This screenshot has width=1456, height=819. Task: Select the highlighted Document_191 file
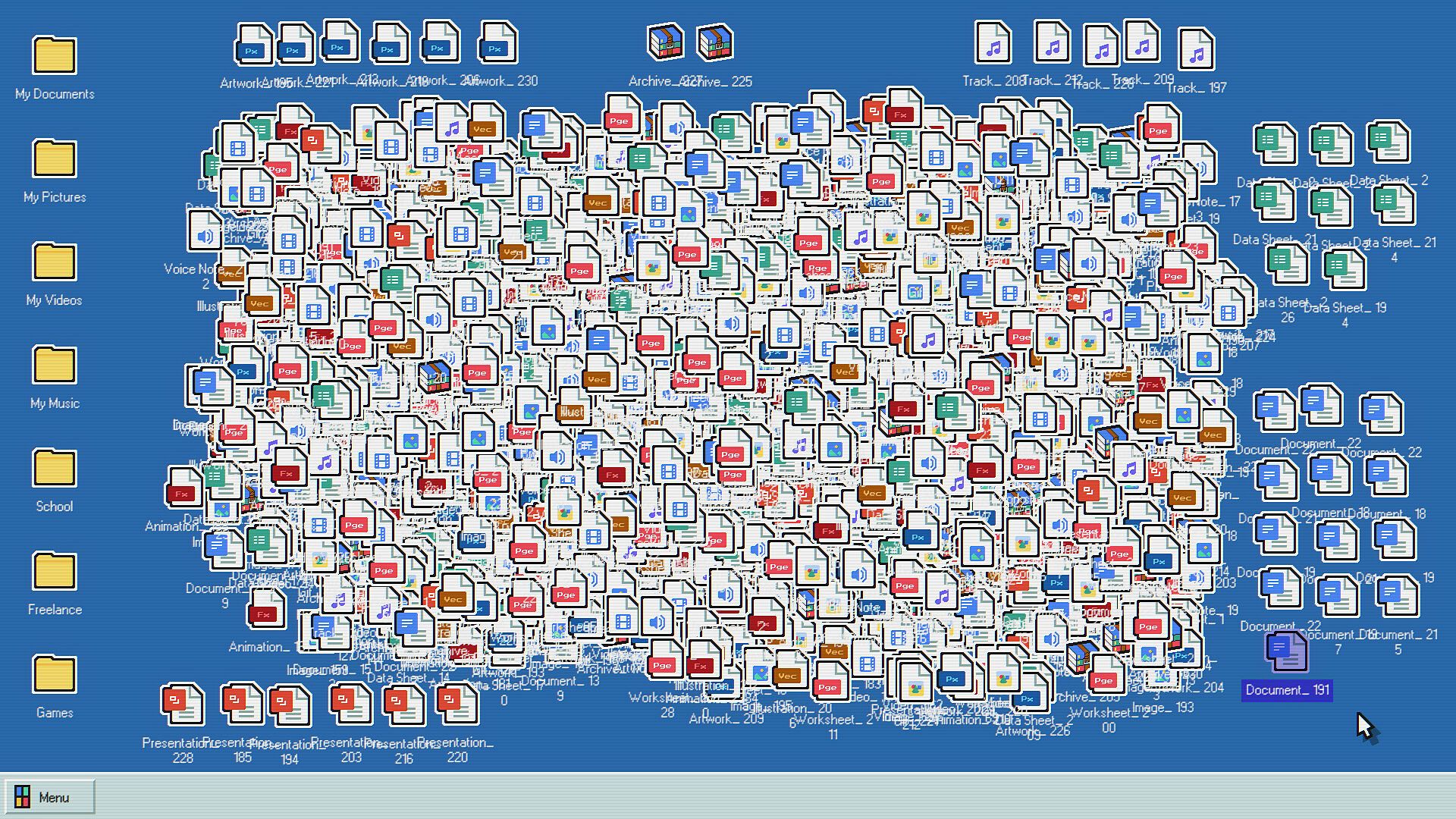1287,651
